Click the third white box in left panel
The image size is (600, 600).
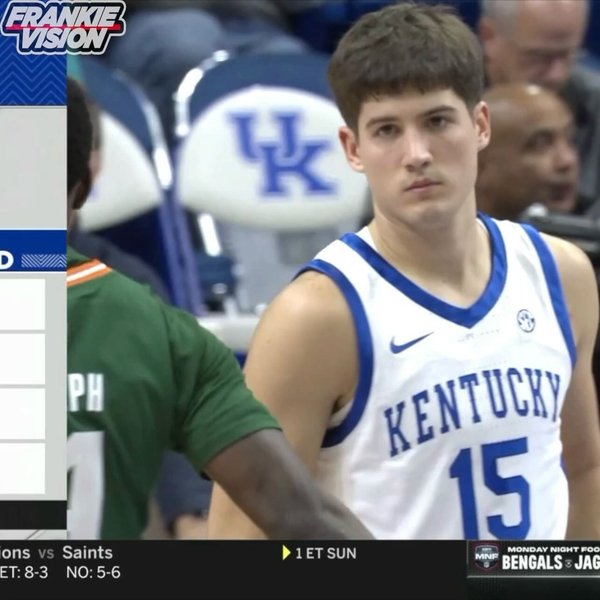[x=23, y=414]
